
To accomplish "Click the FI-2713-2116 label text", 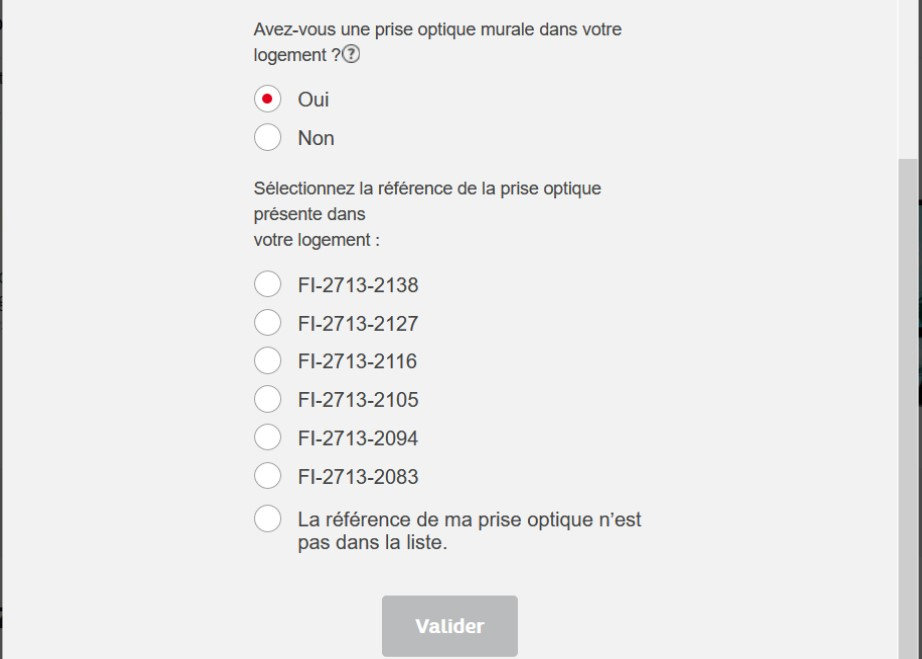I will tap(358, 362).
